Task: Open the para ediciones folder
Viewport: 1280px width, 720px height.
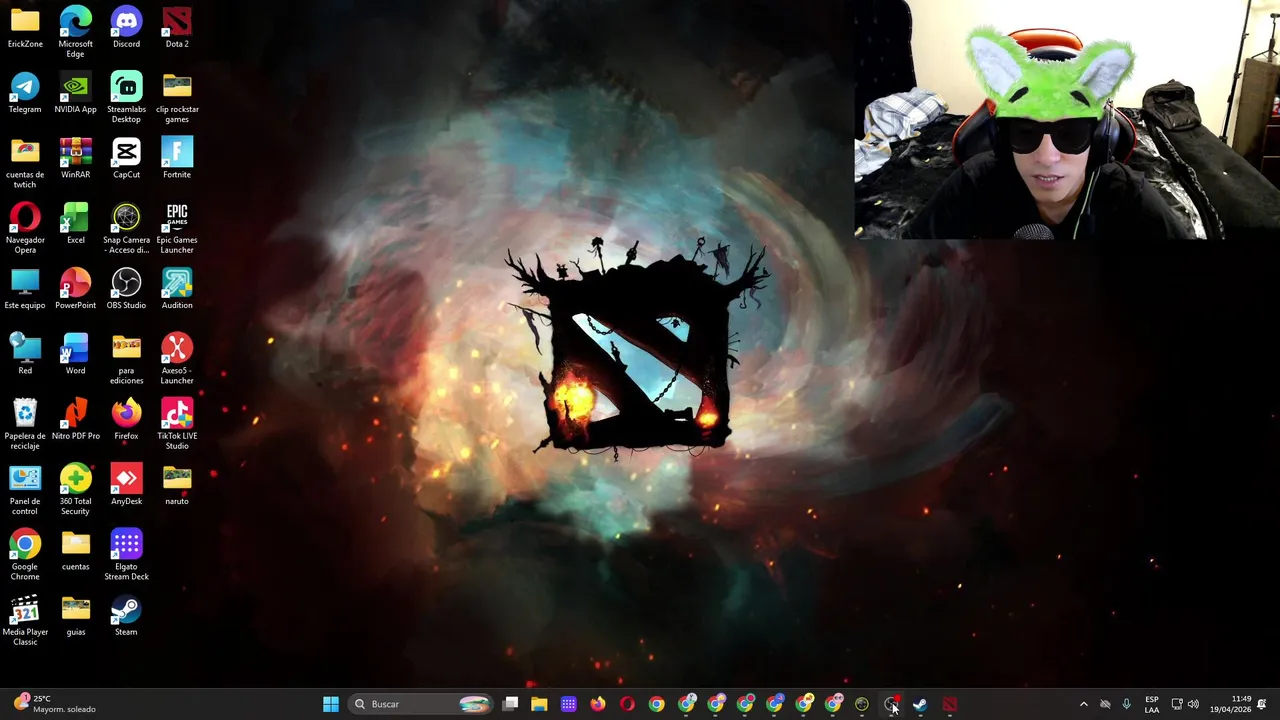Action: click(126, 359)
